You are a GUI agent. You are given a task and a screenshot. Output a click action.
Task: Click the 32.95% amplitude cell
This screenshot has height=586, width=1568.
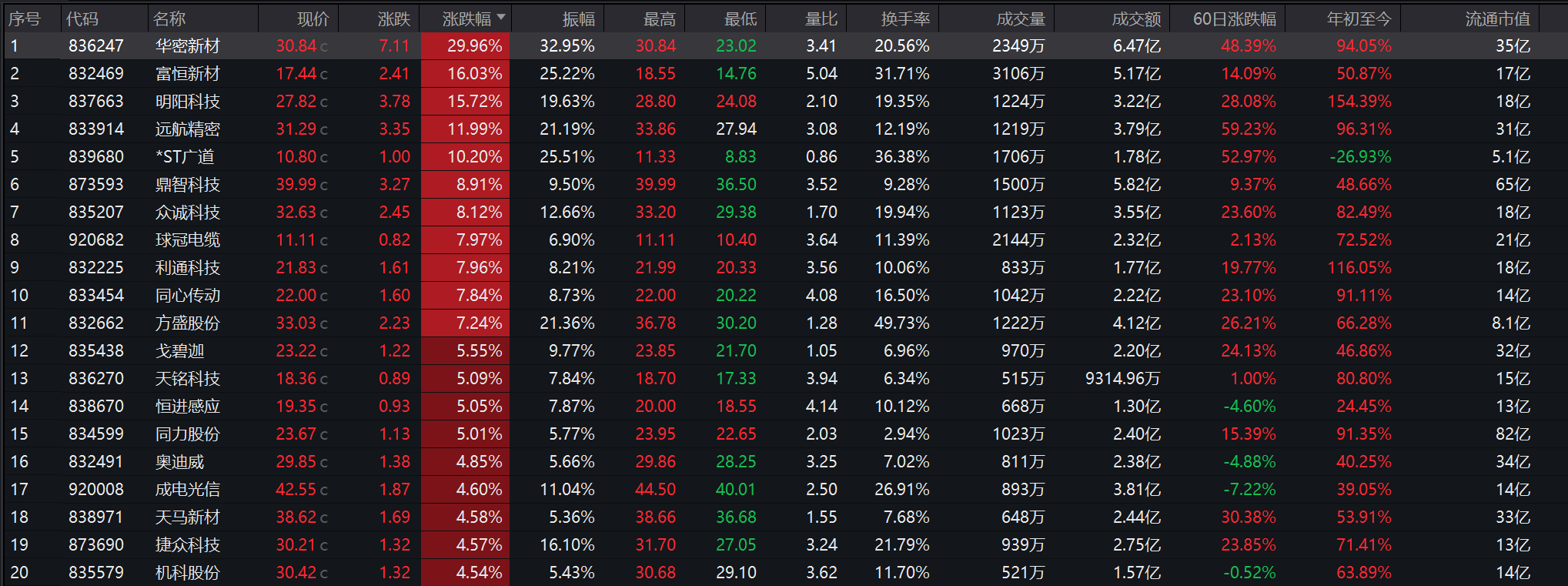tap(567, 46)
